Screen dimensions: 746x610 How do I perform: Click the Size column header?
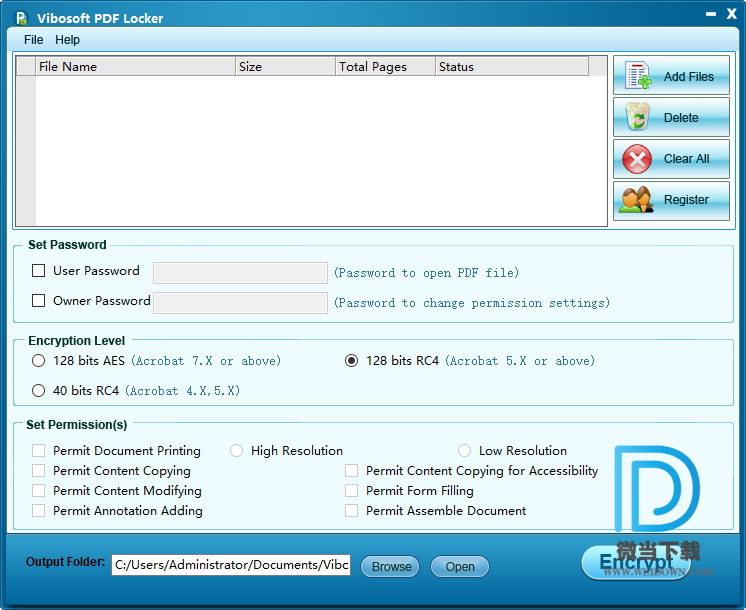285,67
